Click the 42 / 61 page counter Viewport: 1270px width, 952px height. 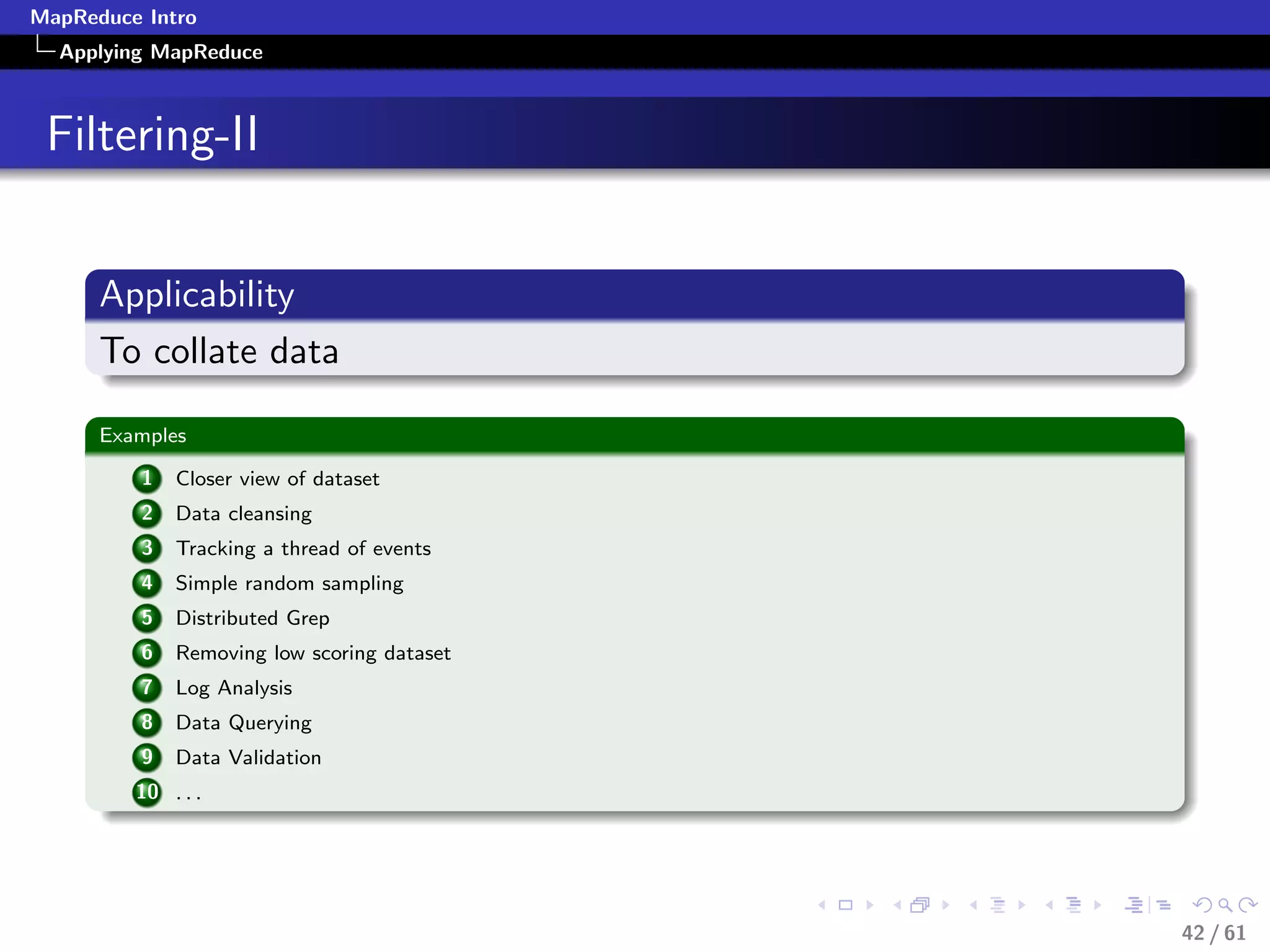pos(1214,933)
